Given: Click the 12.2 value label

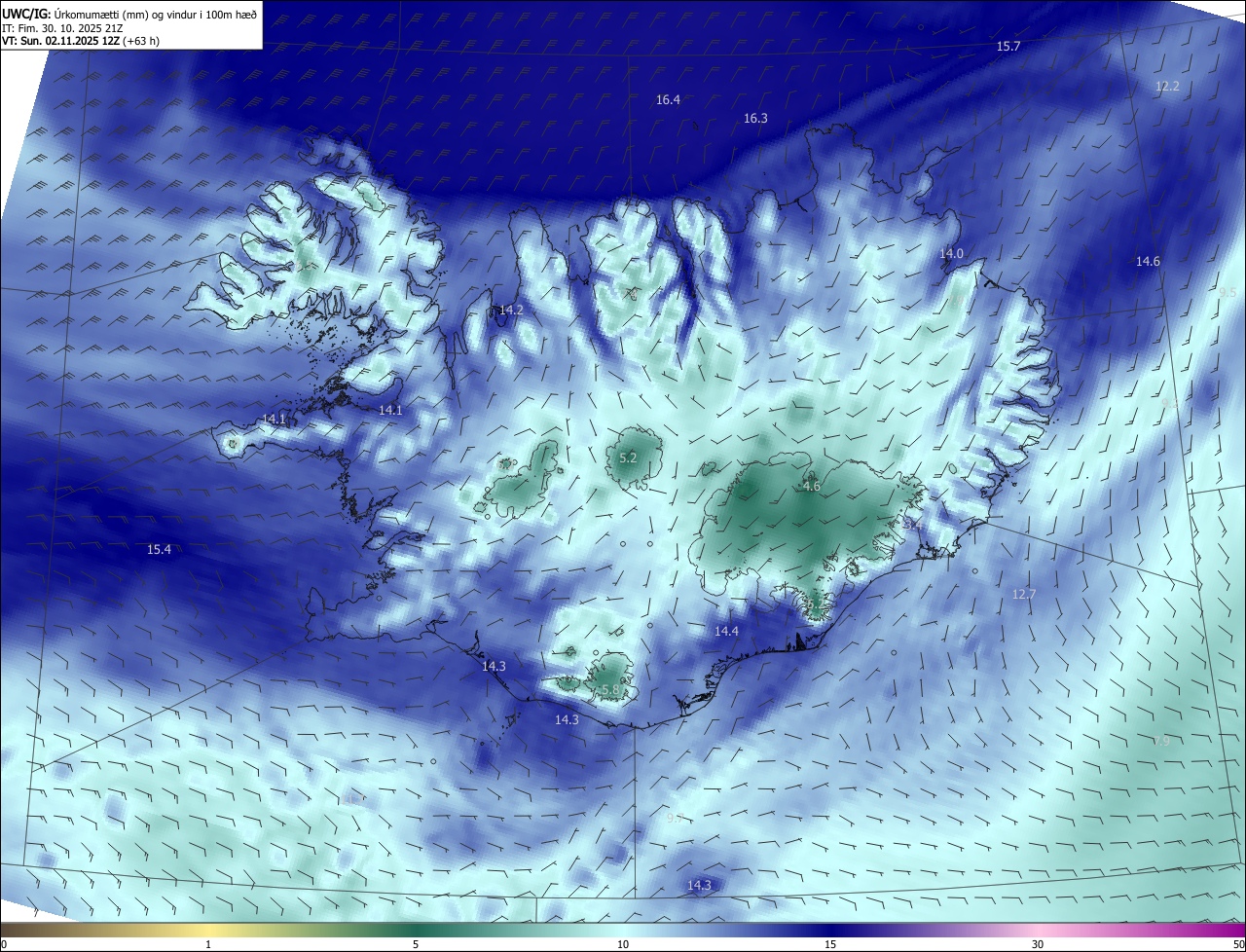Looking at the screenshot, I should [1167, 87].
